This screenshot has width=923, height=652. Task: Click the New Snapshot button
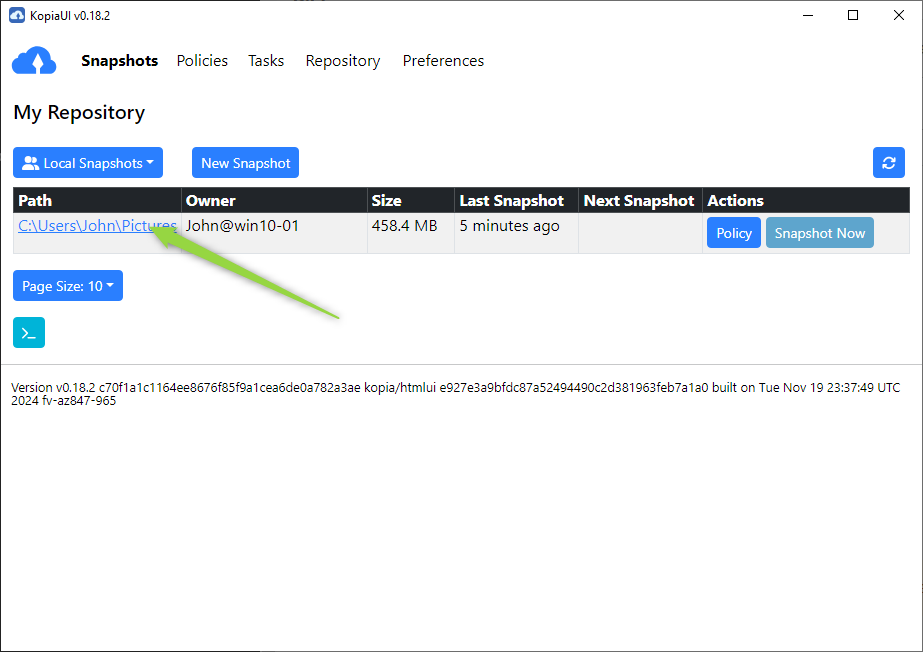(245, 162)
